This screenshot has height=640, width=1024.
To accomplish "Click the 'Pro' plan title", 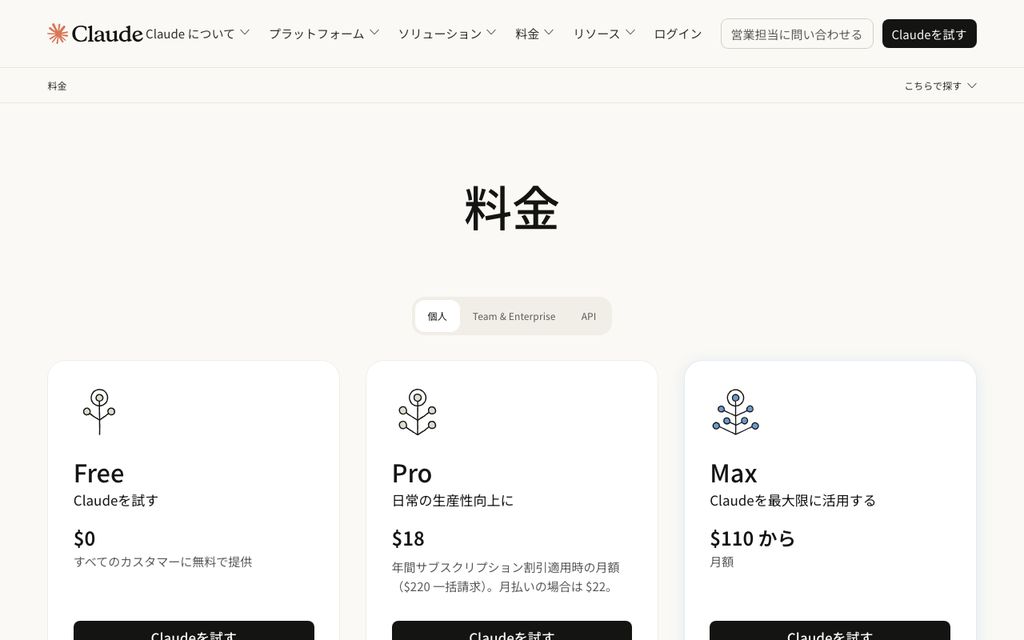I will [411, 473].
